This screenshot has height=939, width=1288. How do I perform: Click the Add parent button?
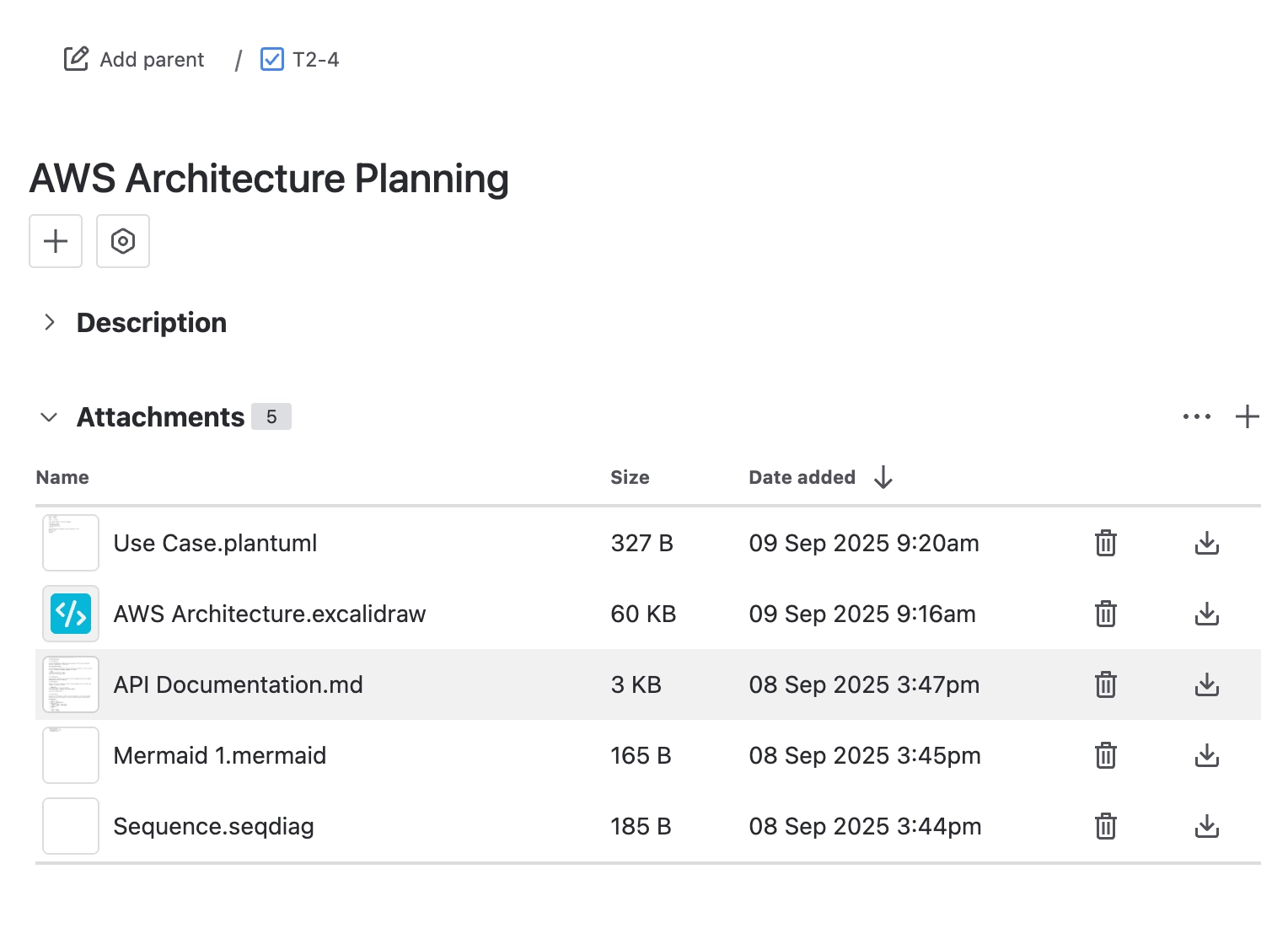[x=133, y=59]
